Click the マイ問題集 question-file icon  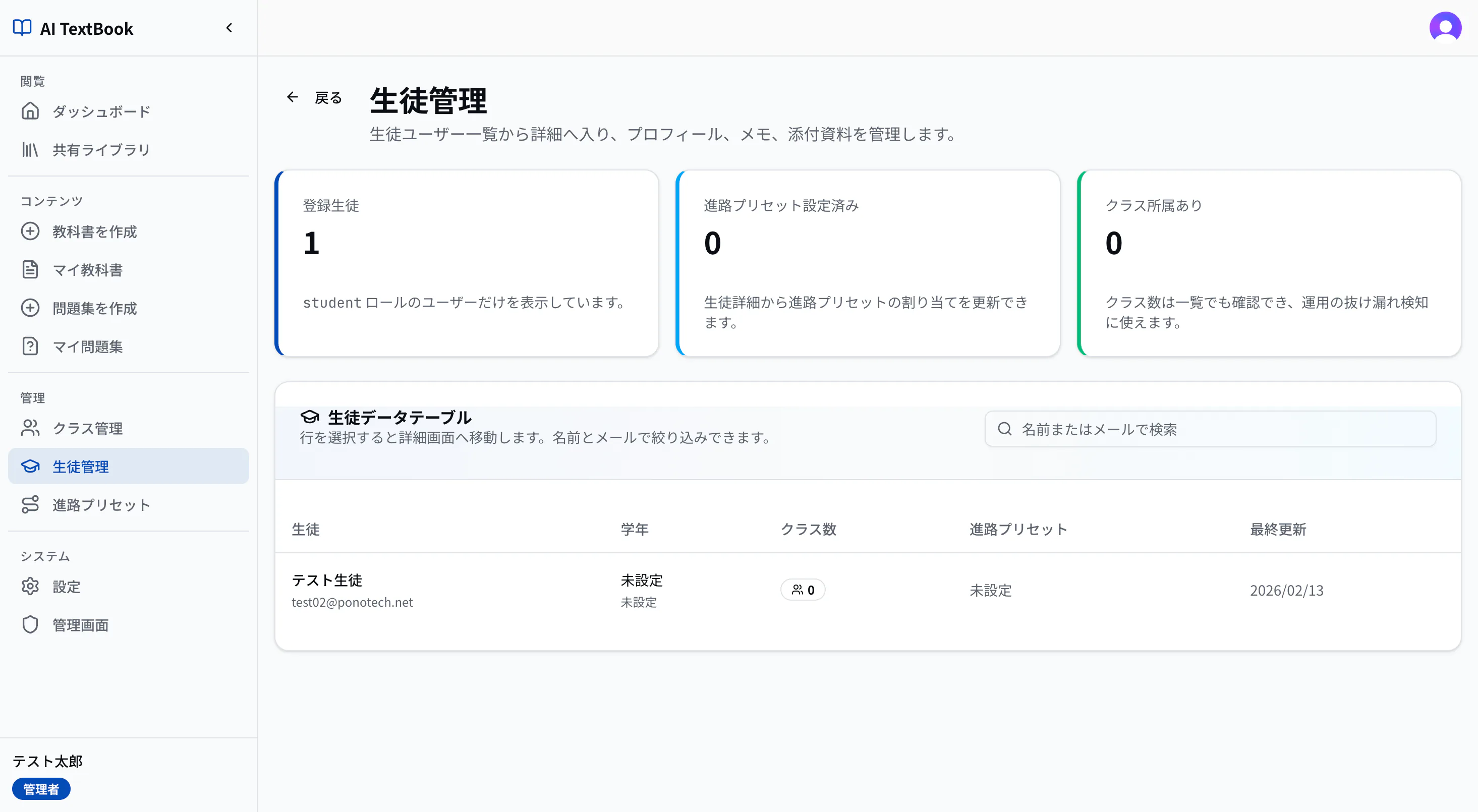(30, 346)
